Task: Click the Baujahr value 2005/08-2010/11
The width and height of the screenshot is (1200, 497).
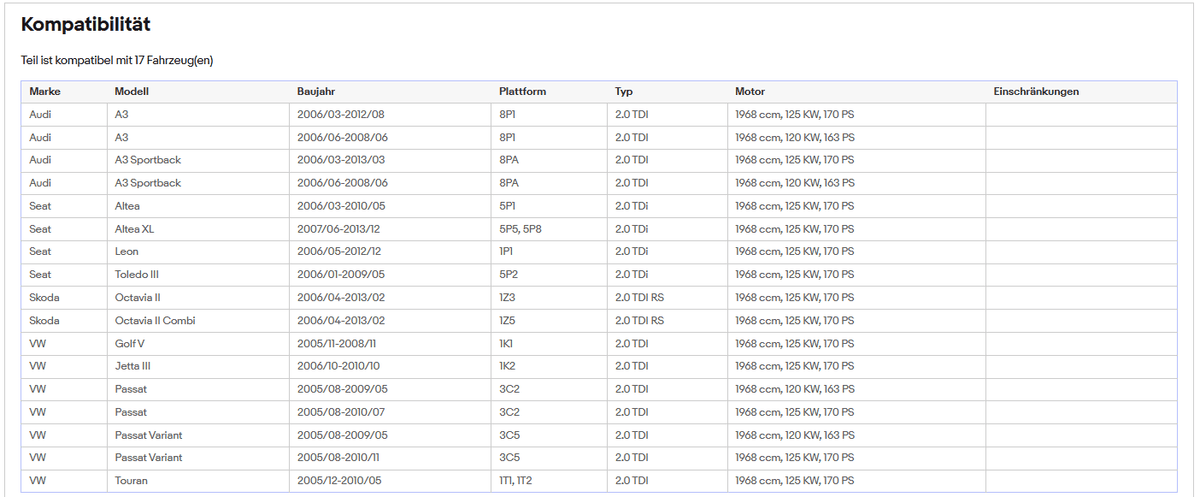Action: [340, 458]
